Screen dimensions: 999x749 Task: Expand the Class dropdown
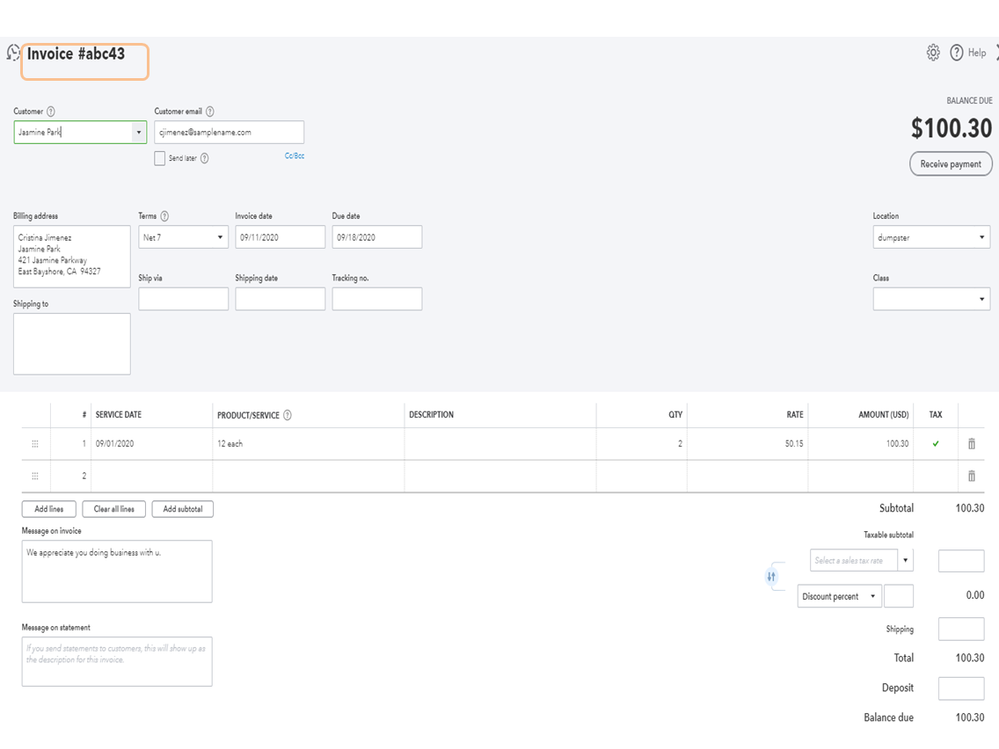982,299
